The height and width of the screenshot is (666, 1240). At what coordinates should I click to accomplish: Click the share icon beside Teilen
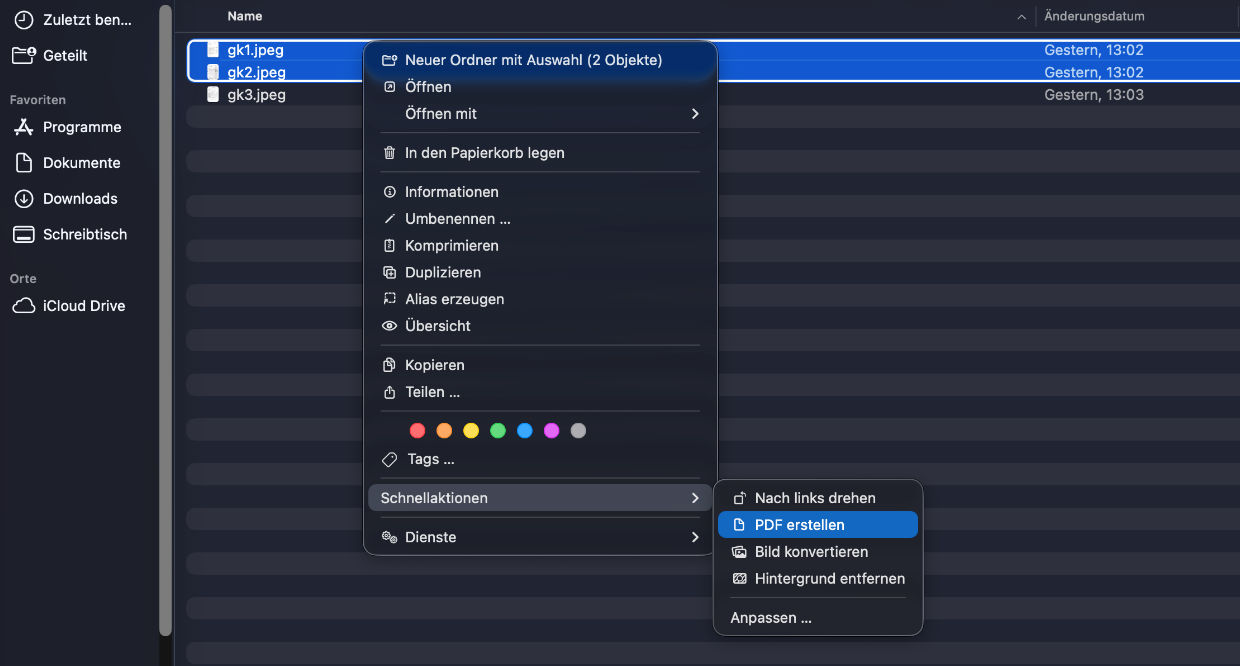[x=390, y=393]
